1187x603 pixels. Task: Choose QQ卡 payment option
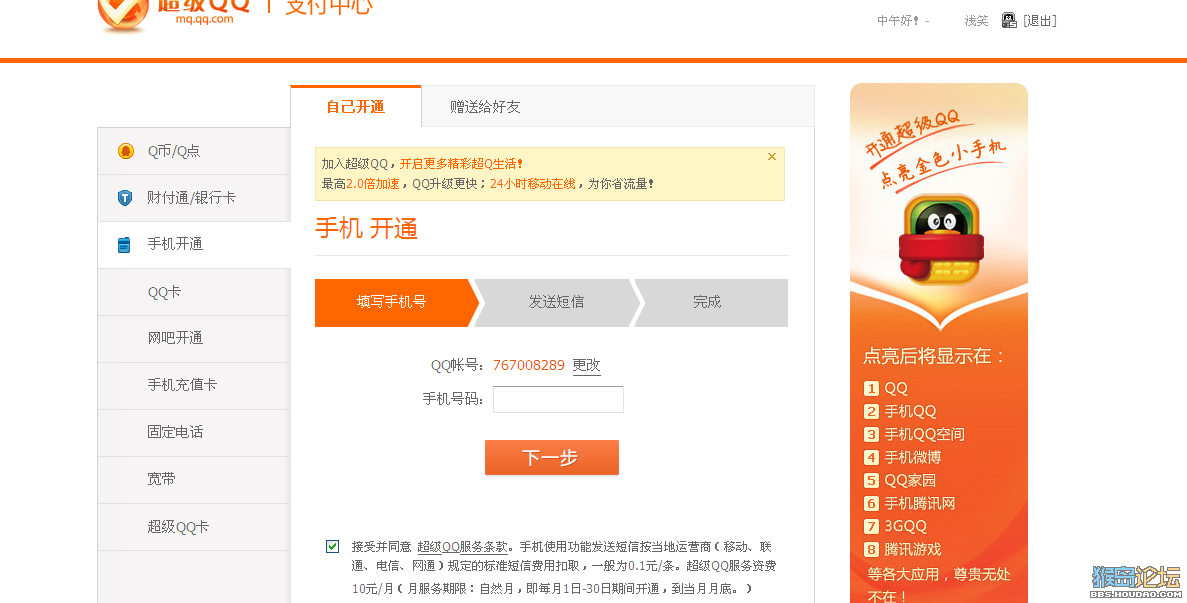(194, 292)
